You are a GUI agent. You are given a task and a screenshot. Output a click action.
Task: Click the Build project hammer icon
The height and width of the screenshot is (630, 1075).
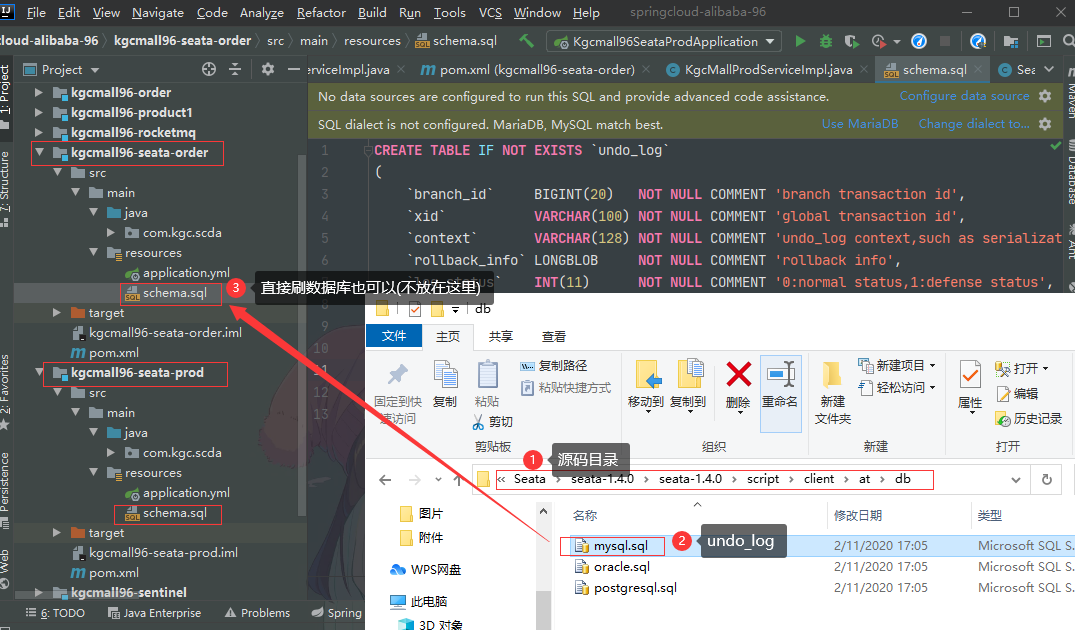point(527,41)
